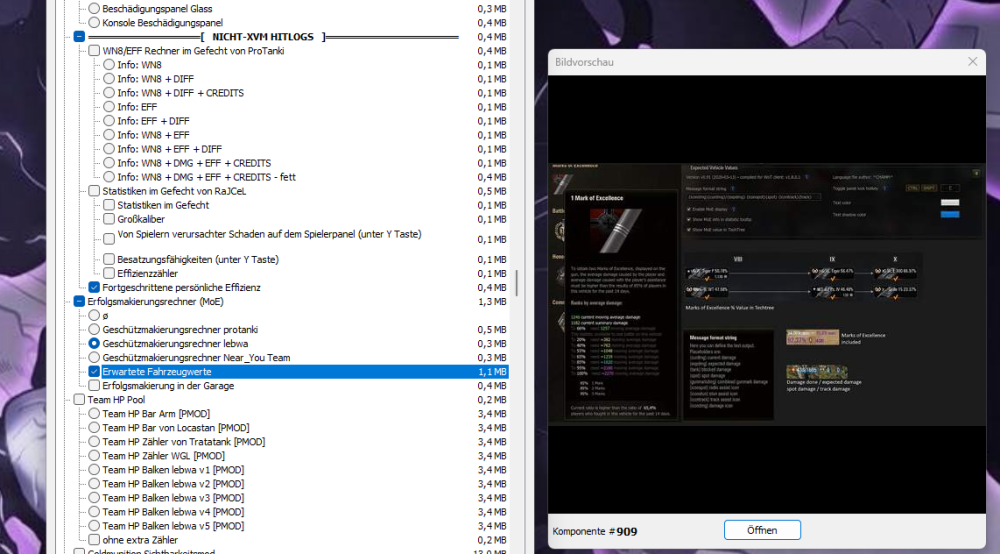Close the Bildvorschau preview window

click(x=972, y=62)
